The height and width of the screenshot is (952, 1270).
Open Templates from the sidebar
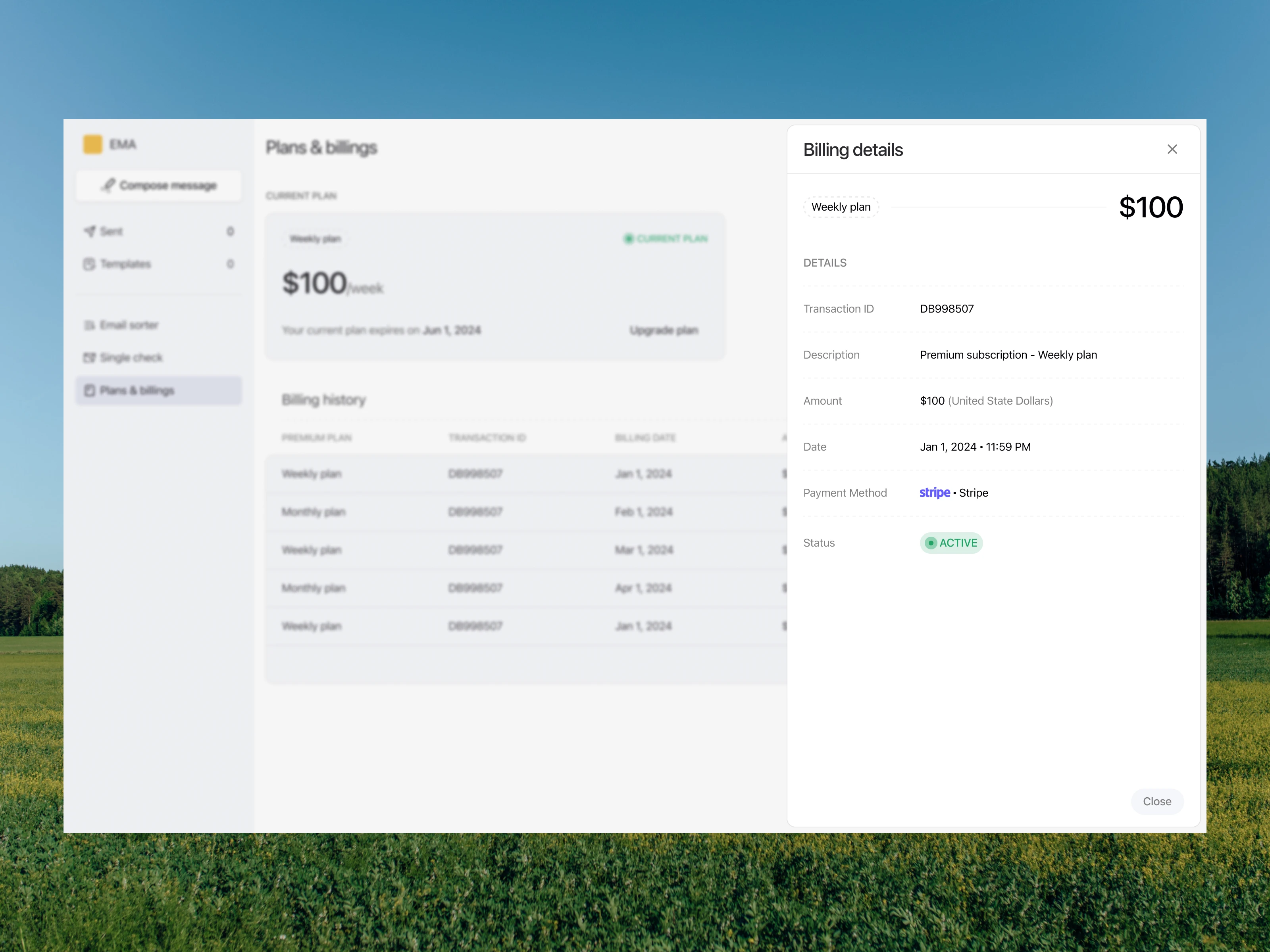pos(125,264)
